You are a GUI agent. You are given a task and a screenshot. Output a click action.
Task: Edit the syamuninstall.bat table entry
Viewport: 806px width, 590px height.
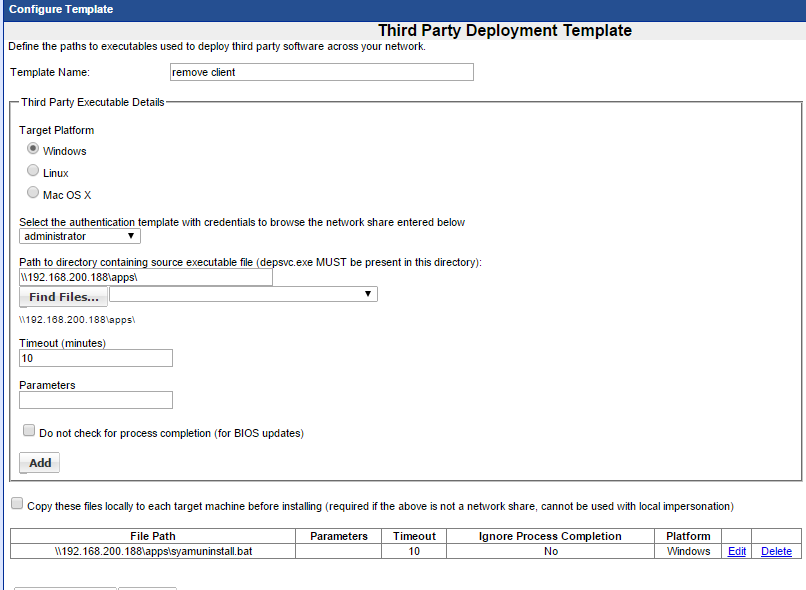736,551
